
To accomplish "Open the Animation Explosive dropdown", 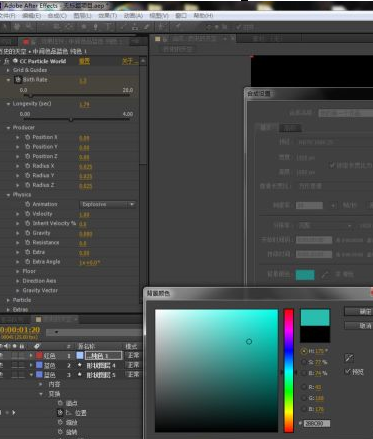I will pos(108,204).
